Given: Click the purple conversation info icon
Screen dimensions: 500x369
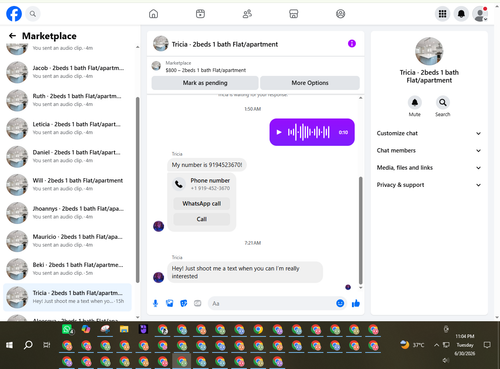Looking at the screenshot, I should (352, 44).
